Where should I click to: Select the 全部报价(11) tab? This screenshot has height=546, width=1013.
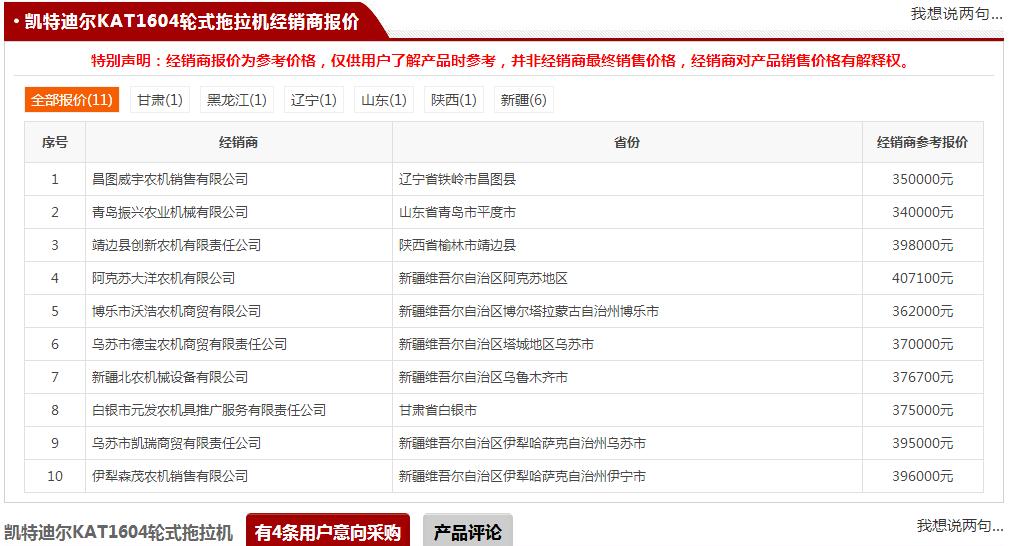coord(72,100)
